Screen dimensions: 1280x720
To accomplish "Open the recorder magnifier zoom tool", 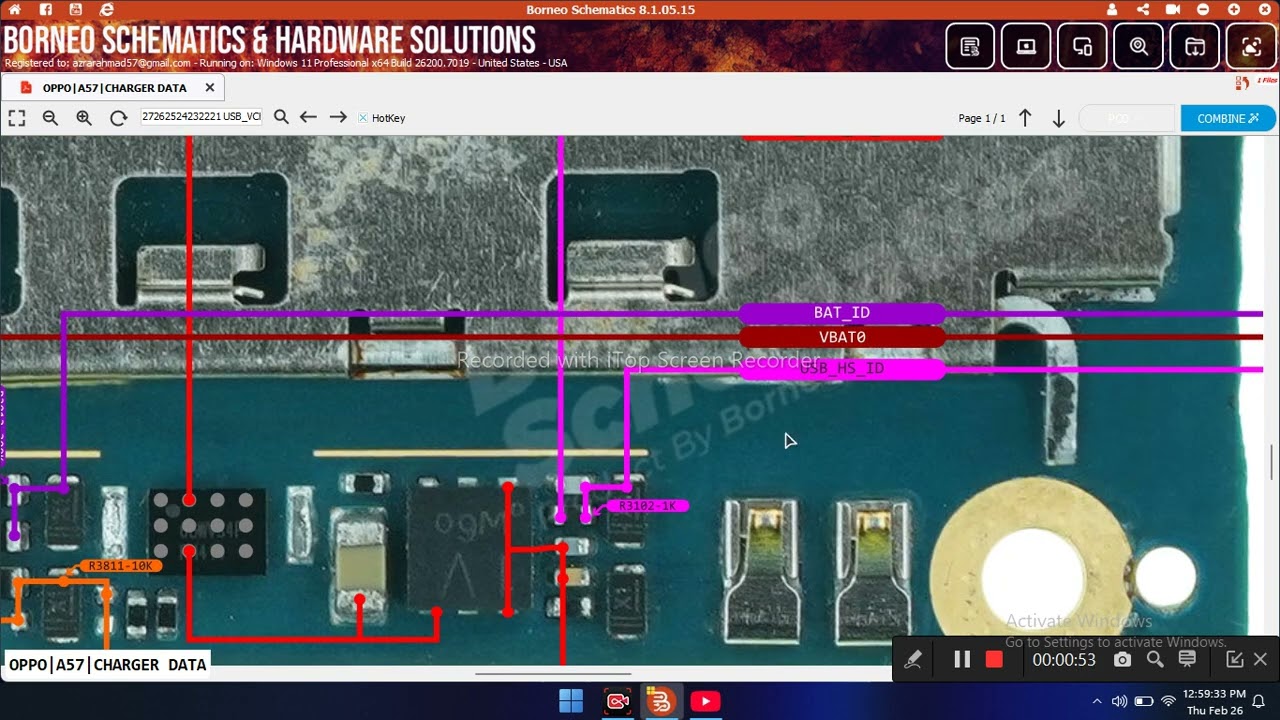I will click(x=1155, y=659).
